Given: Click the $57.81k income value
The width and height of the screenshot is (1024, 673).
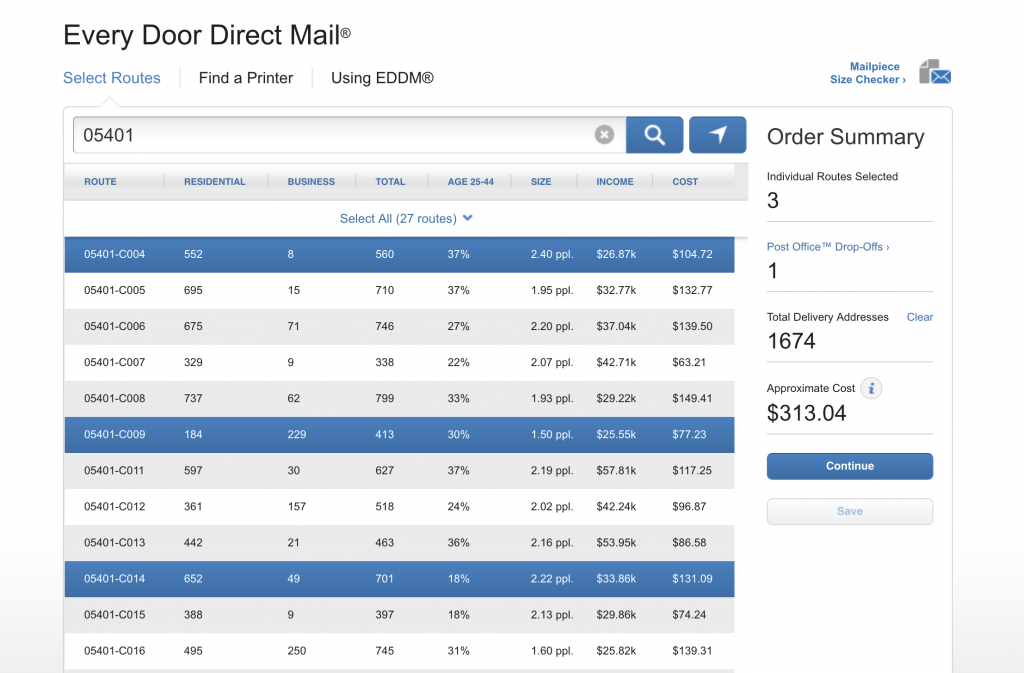Looking at the screenshot, I should coord(616,471).
